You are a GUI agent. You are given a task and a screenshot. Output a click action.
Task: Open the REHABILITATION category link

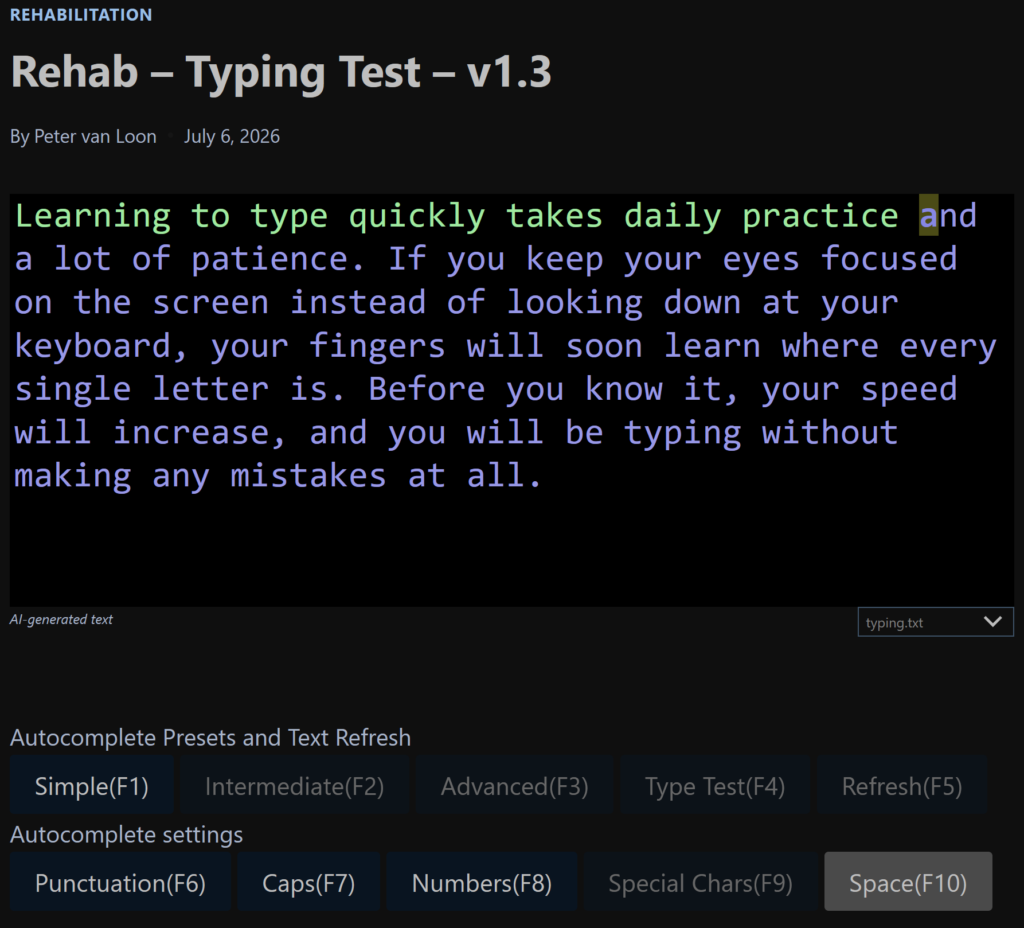pyautogui.click(x=81, y=15)
